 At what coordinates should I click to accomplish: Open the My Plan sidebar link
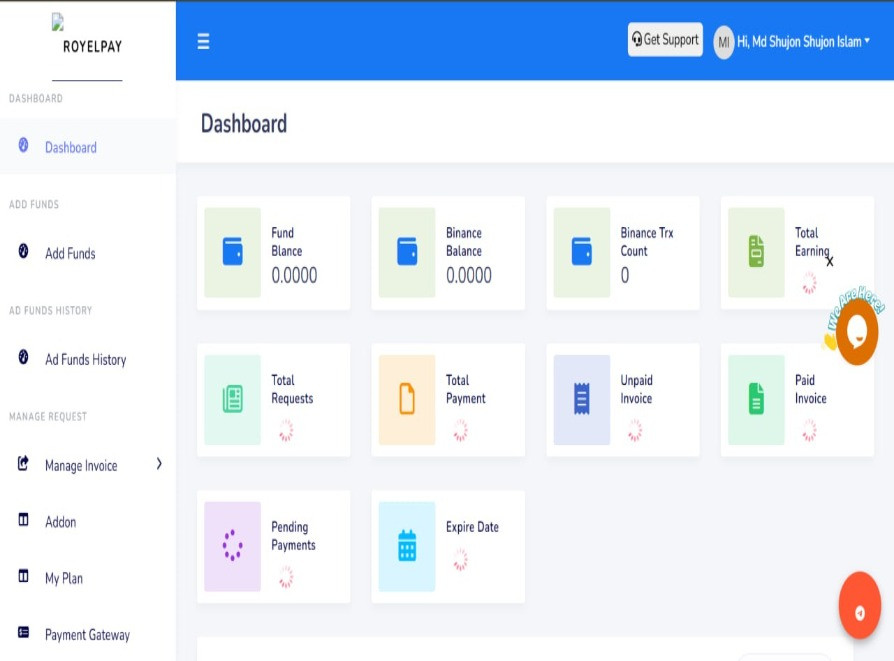point(64,579)
